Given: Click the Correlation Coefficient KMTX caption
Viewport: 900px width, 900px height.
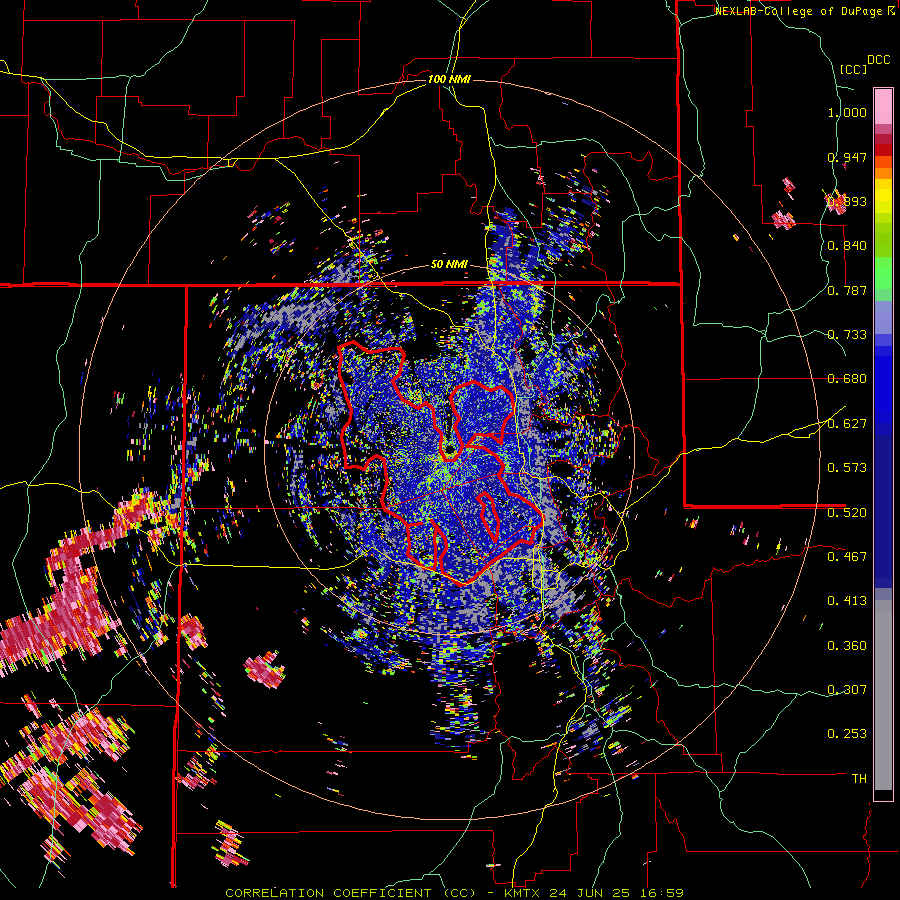Looking at the screenshot, I should [454, 893].
